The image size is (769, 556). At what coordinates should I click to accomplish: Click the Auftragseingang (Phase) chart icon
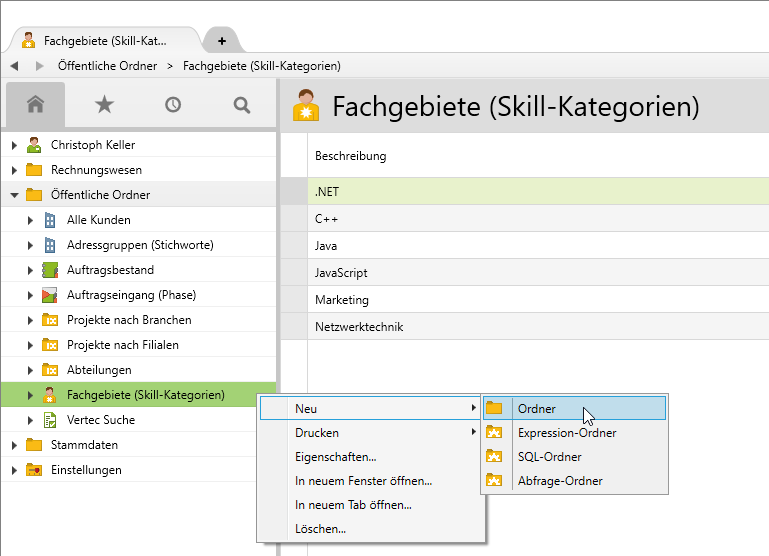coord(50,295)
